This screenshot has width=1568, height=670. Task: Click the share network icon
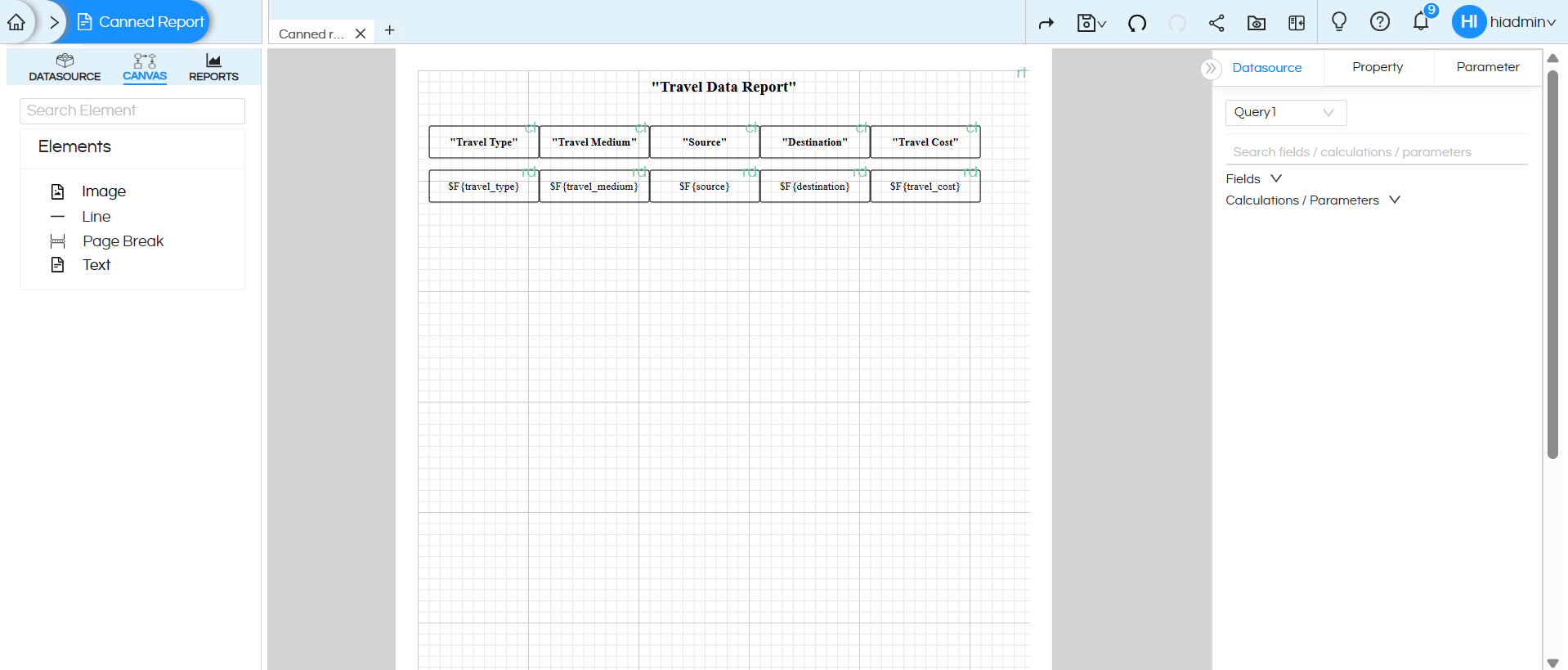1216,24
